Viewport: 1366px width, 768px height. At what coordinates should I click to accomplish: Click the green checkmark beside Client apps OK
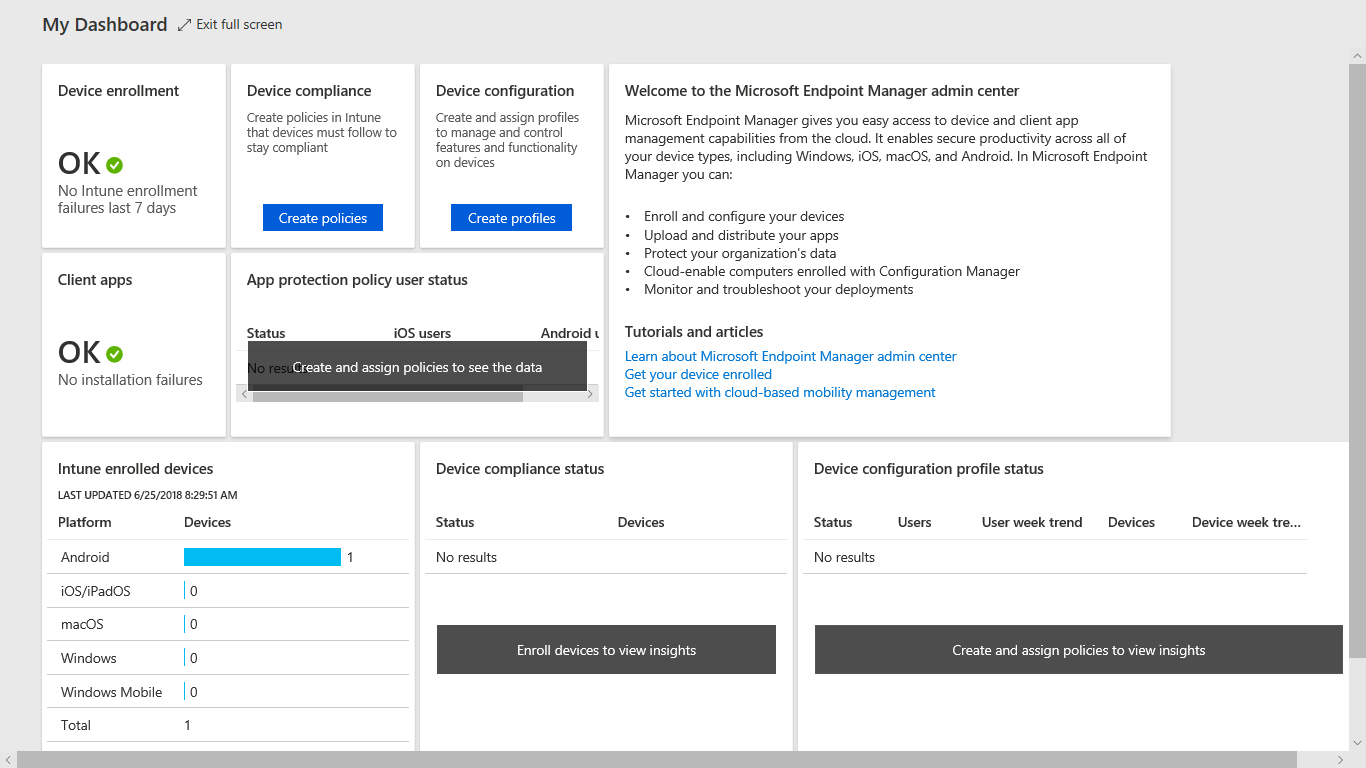[x=113, y=353]
